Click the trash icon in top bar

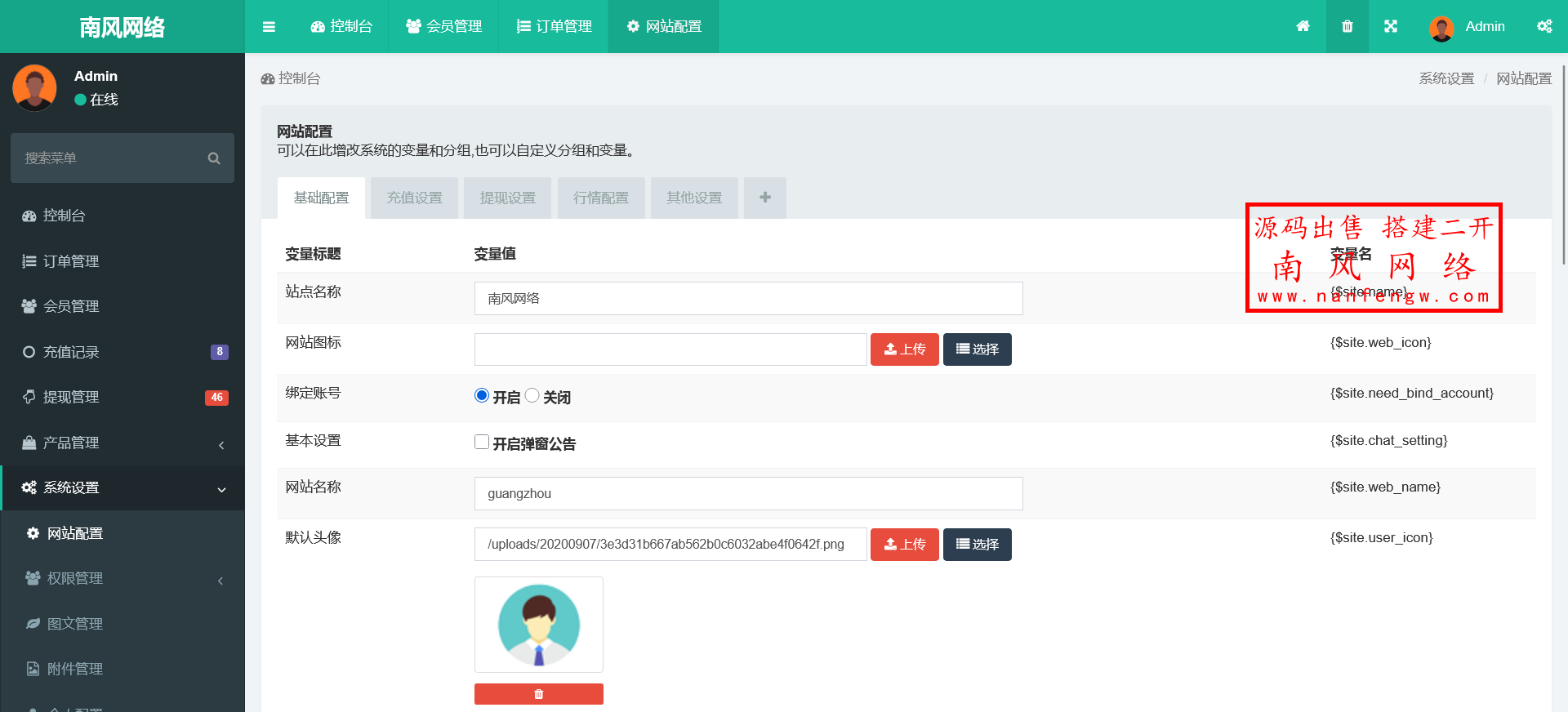(x=1347, y=26)
